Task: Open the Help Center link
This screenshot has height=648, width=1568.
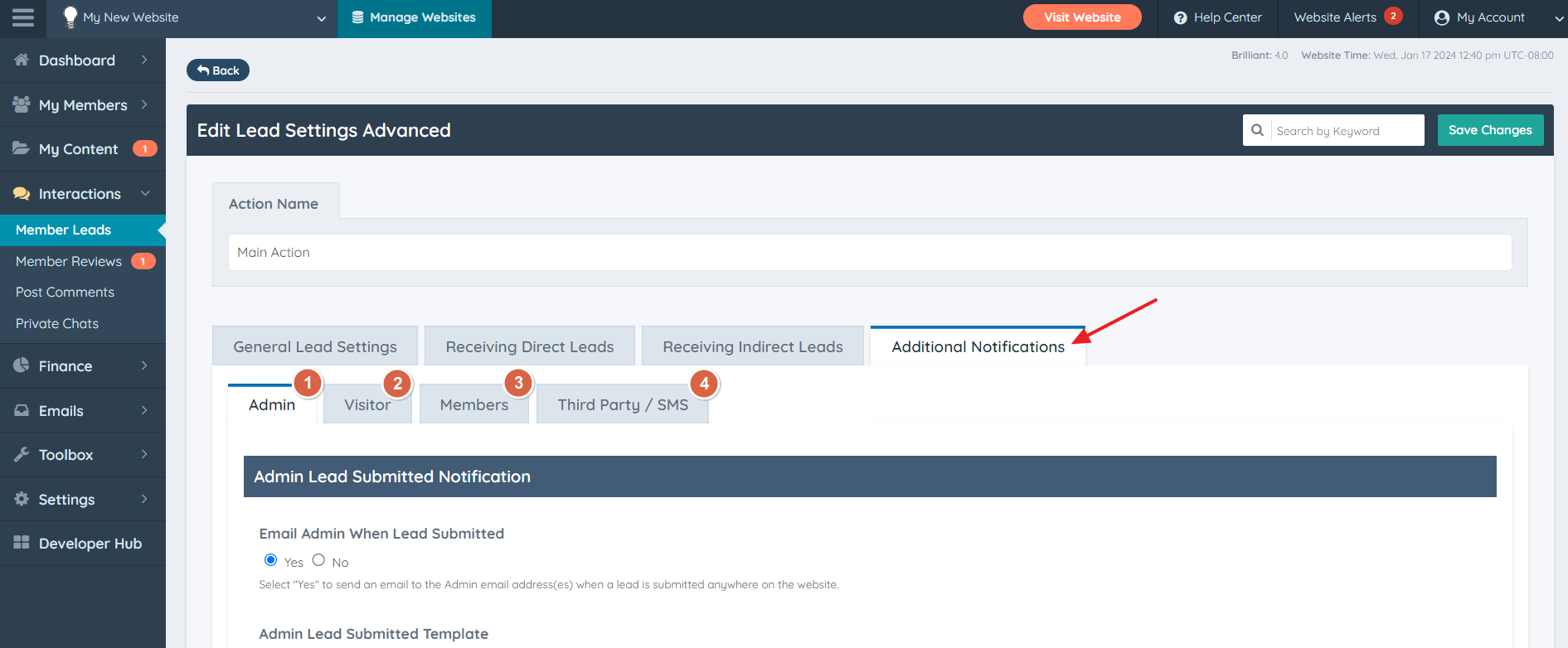Action: [x=1218, y=17]
